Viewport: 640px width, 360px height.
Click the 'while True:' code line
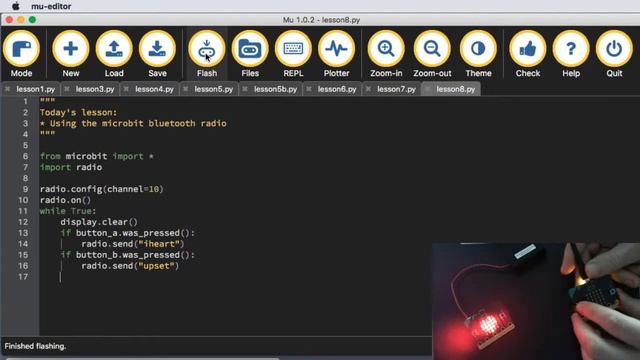tap(68, 211)
